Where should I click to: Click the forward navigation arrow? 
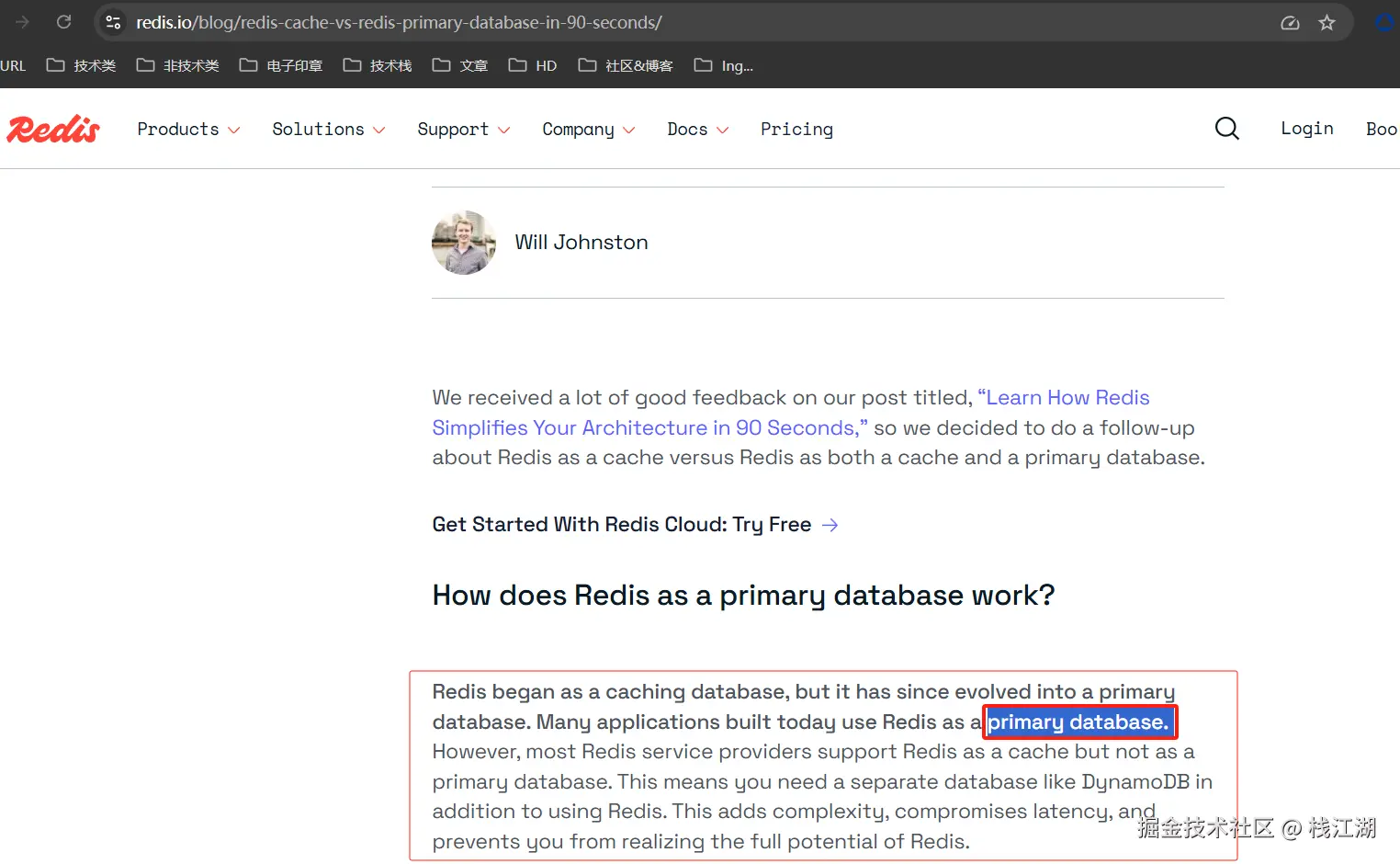point(22,22)
